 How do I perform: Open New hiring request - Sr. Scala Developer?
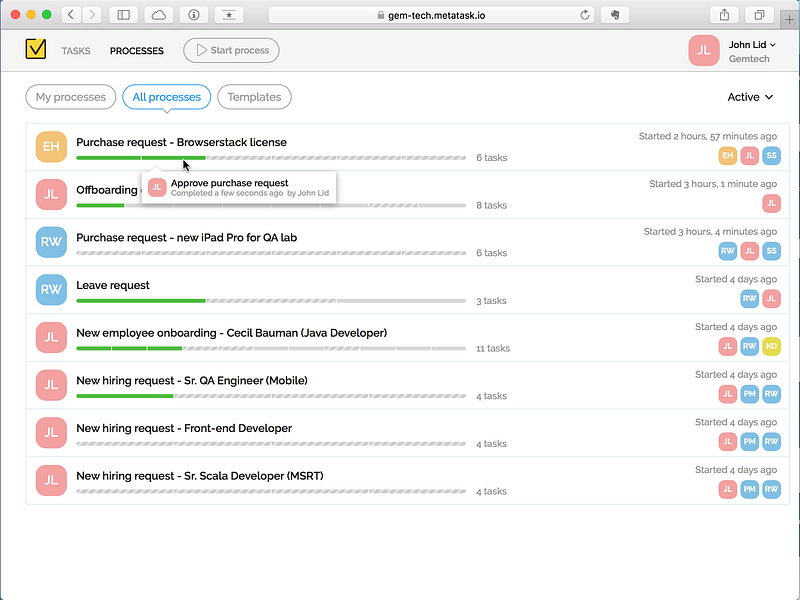click(x=199, y=476)
